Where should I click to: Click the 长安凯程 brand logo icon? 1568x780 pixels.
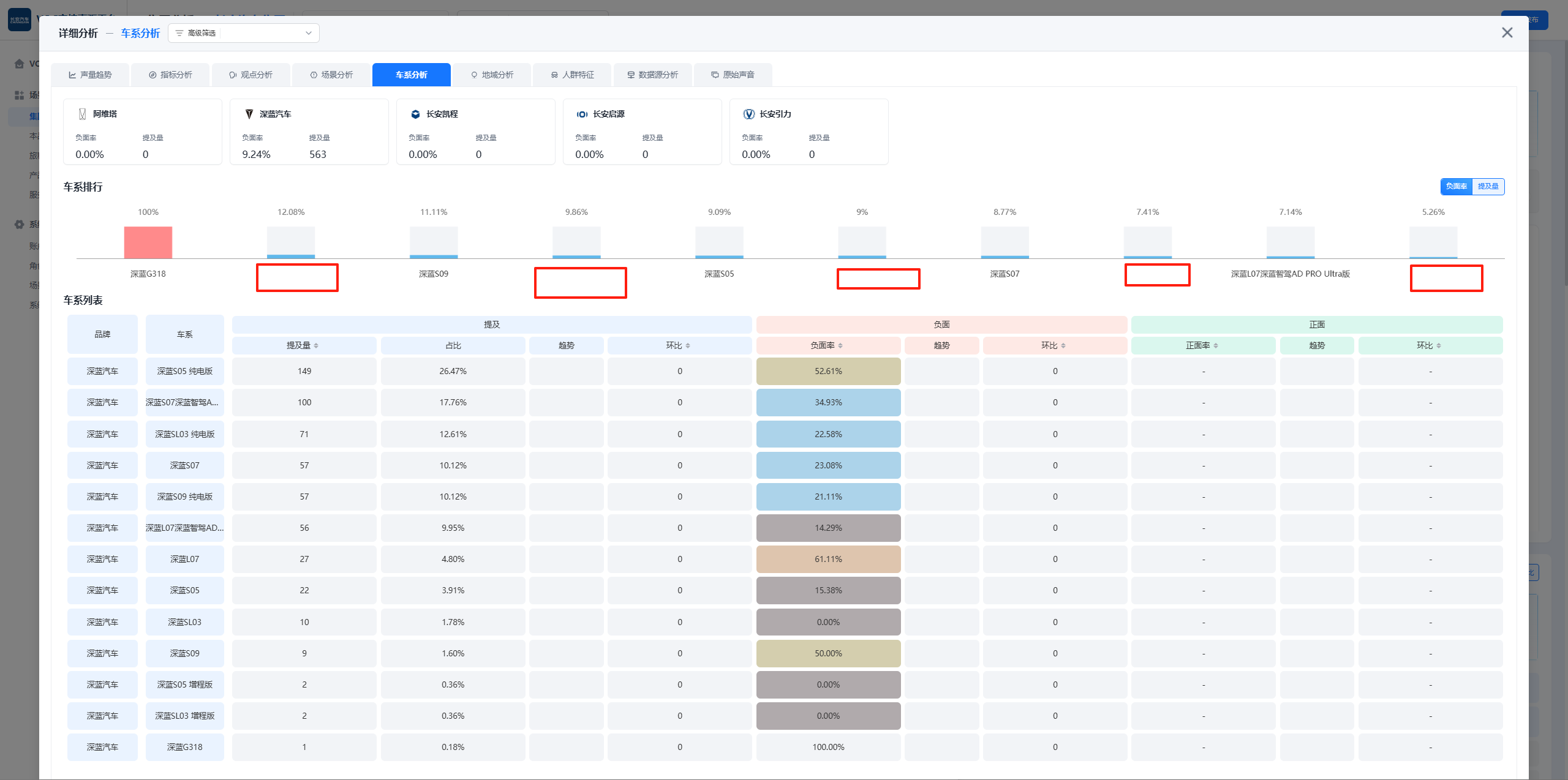pyautogui.click(x=416, y=114)
